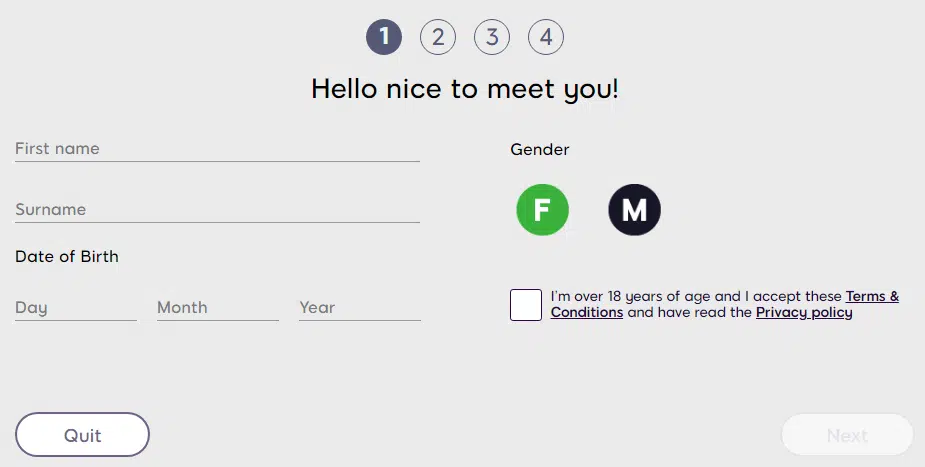Click the 'I'm over 18 years' consent text

680,297
